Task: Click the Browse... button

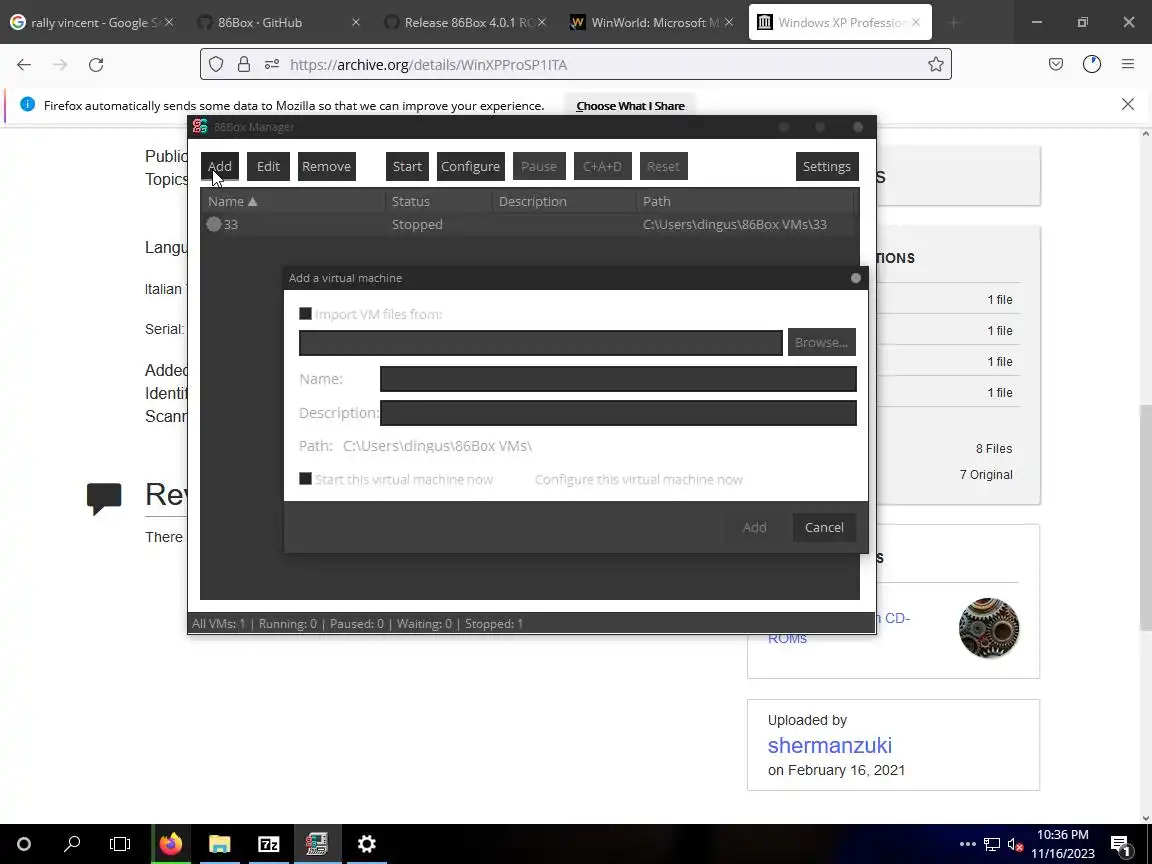Action: click(821, 342)
